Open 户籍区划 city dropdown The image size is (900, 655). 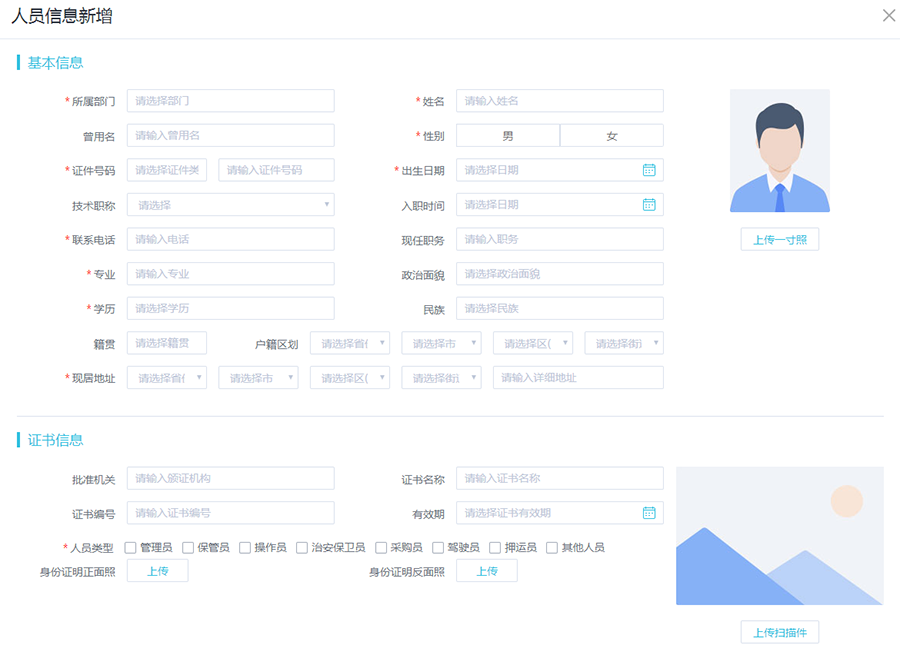pos(441,344)
